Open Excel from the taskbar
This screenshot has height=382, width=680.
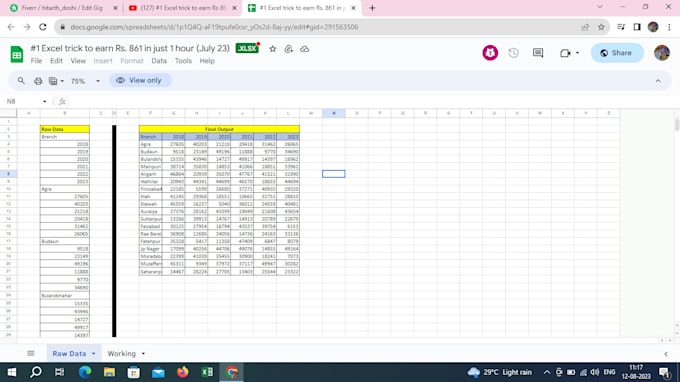coord(207,372)
